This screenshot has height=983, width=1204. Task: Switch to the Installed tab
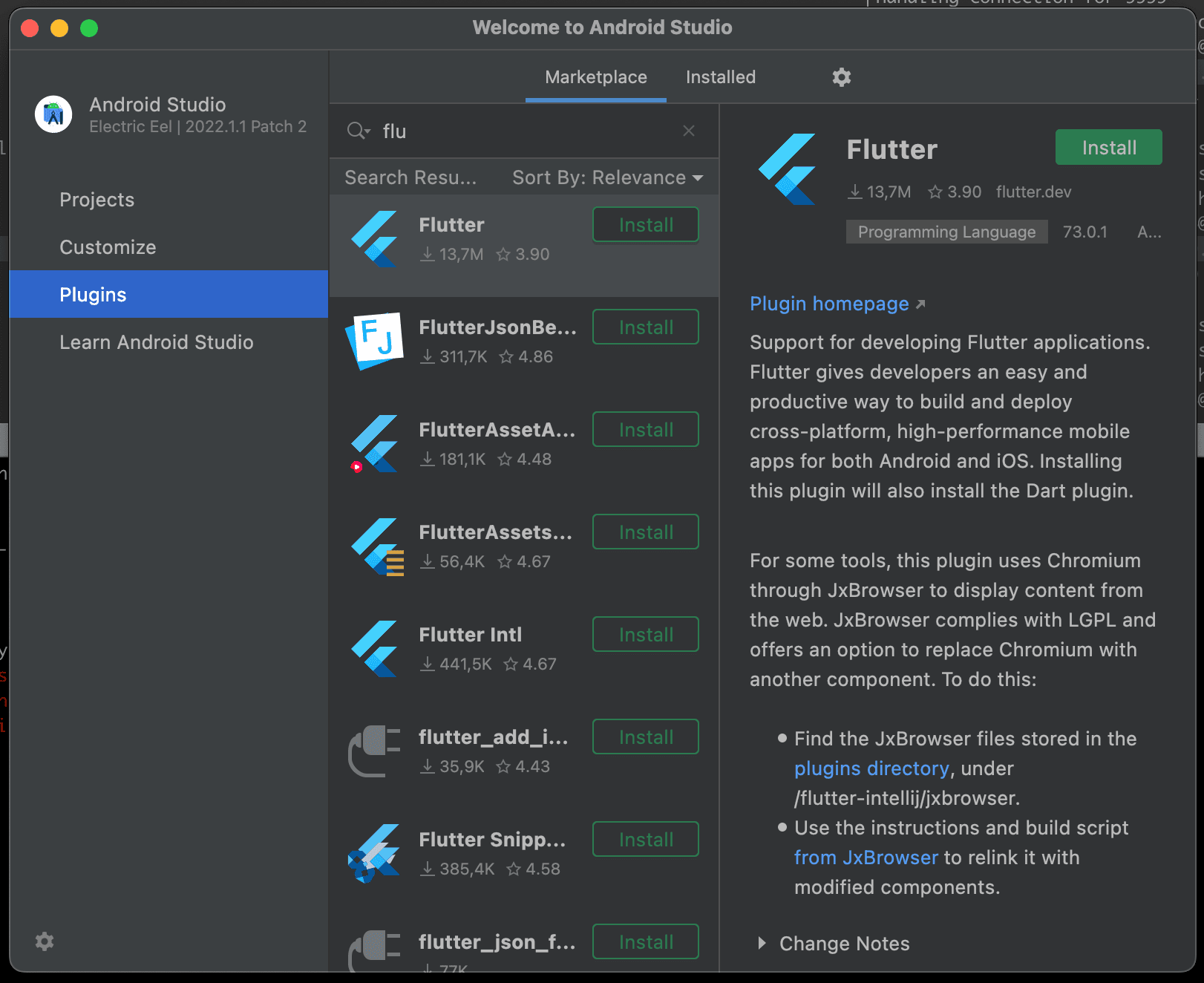(720, 77)
